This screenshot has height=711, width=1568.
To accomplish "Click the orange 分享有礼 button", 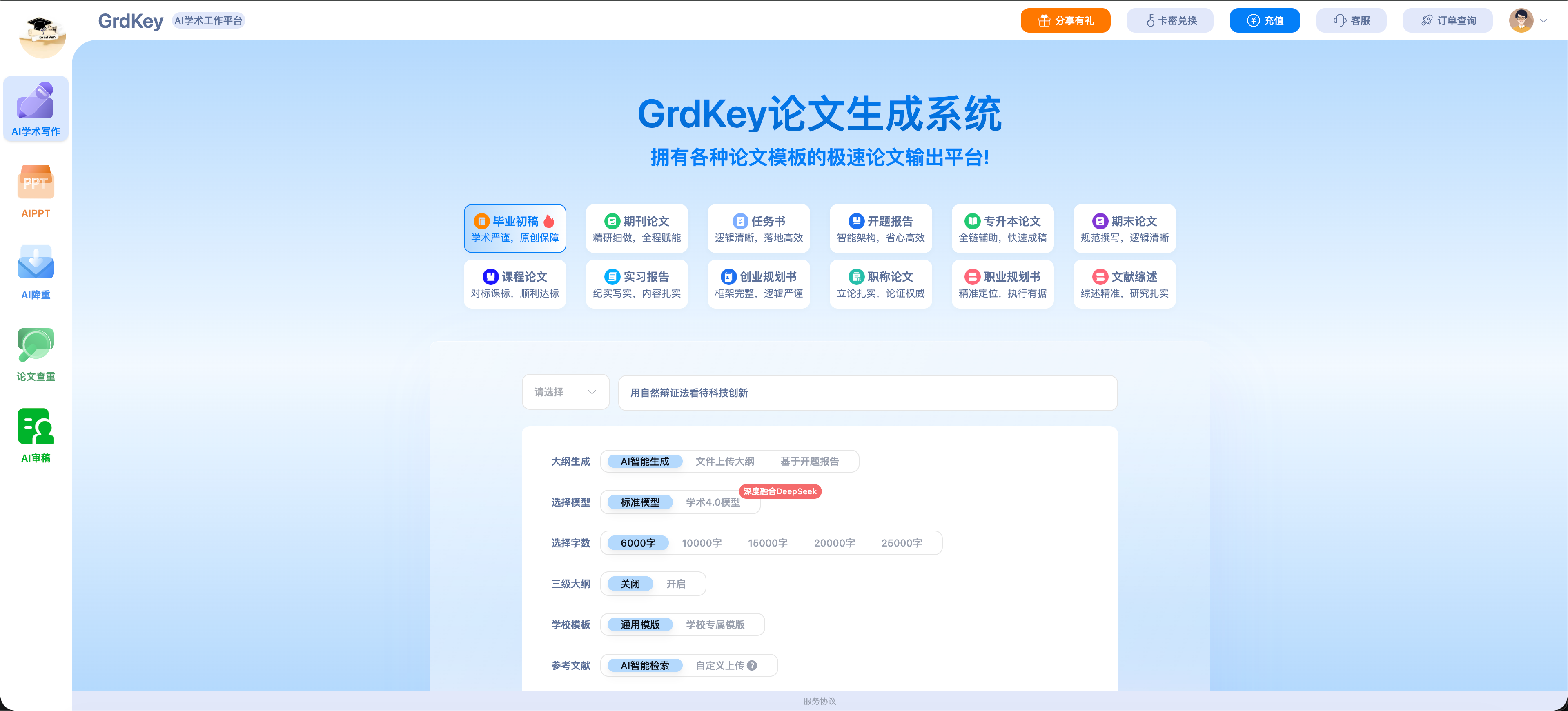I will pos(1065,21).
